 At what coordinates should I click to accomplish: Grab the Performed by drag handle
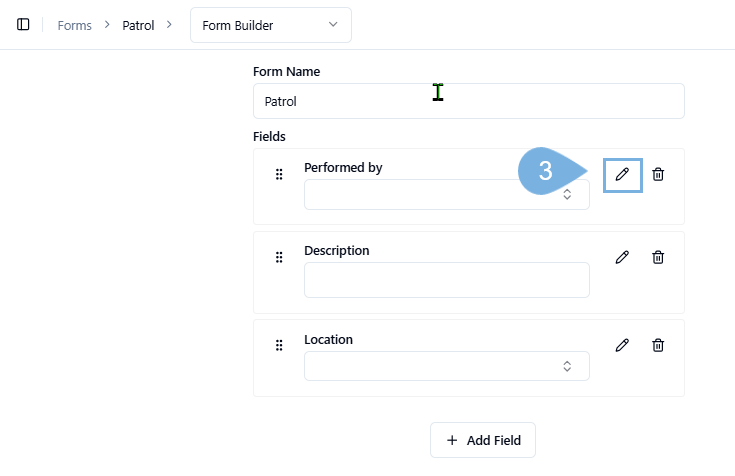pyautogui.click(x=279, y=175)
